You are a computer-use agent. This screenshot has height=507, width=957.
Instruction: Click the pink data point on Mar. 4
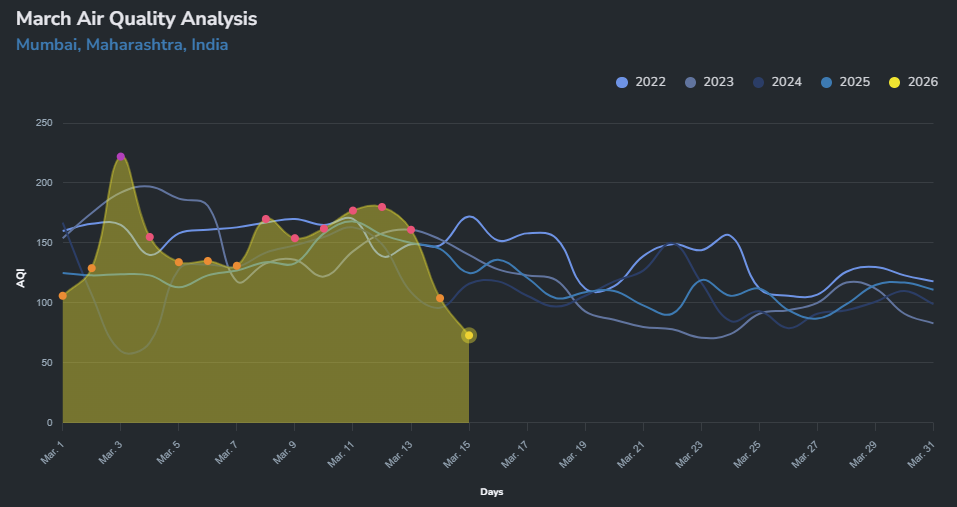pyautogui.click(x=150, y=237)
